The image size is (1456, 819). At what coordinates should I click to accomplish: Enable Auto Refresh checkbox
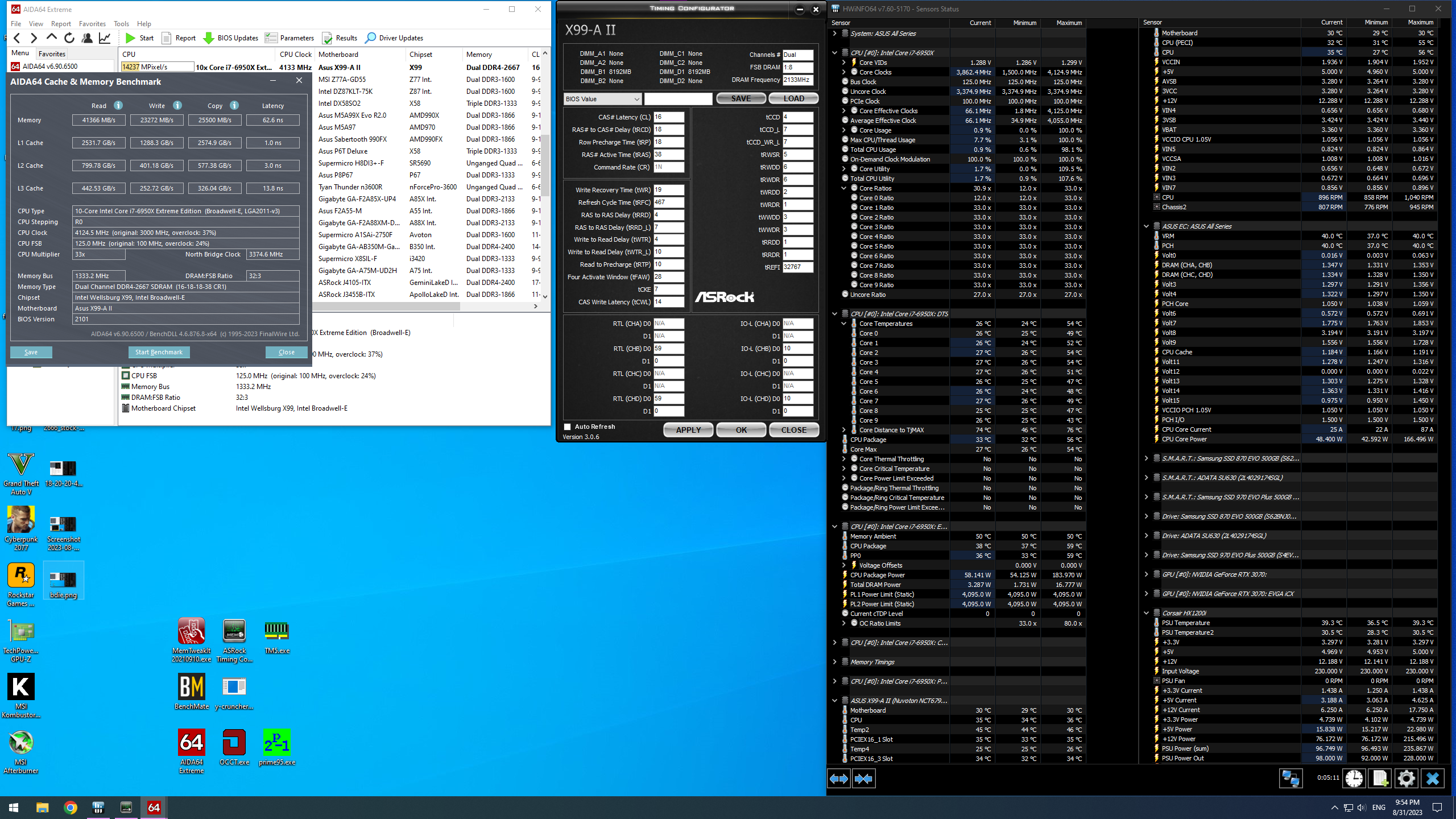(567, 427)
